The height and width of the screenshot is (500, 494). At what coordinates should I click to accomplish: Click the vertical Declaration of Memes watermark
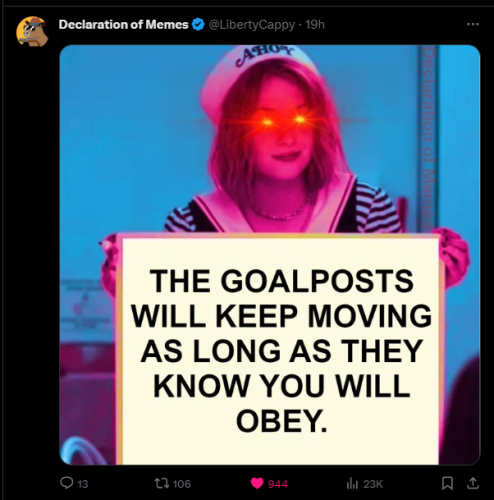[429, 137]
